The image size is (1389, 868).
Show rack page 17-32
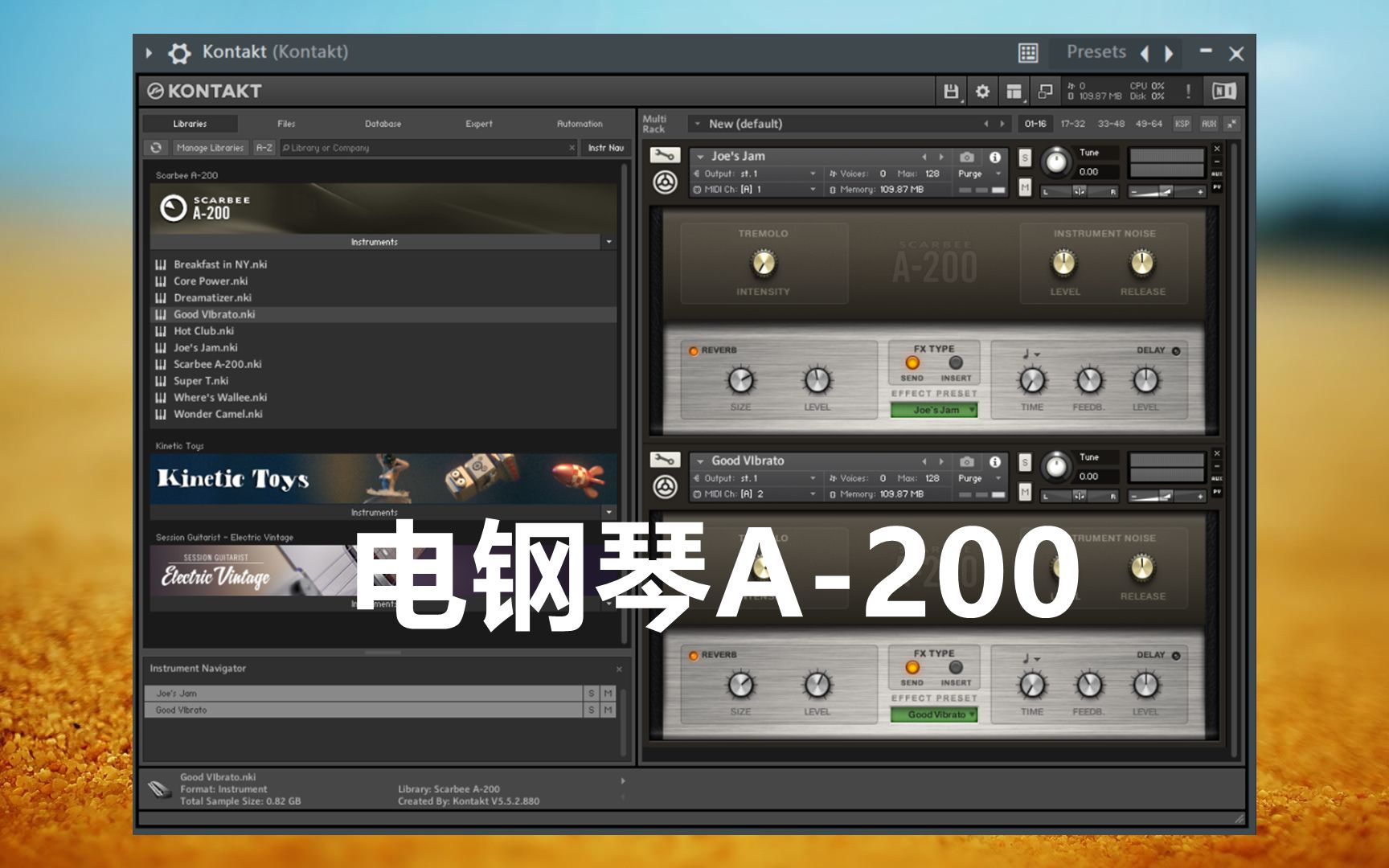(1073, 124)
